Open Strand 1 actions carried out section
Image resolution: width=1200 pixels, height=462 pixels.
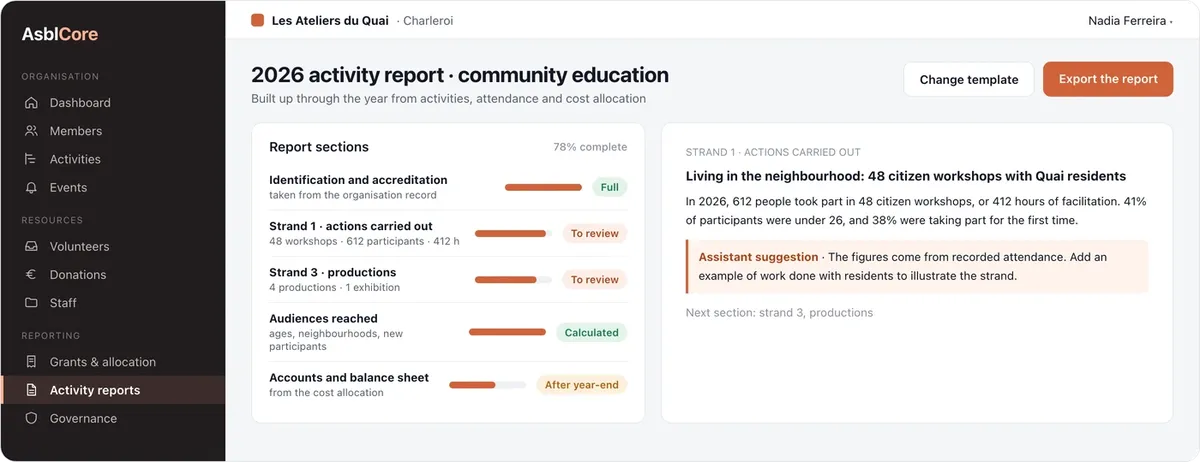tap(448, 233)
